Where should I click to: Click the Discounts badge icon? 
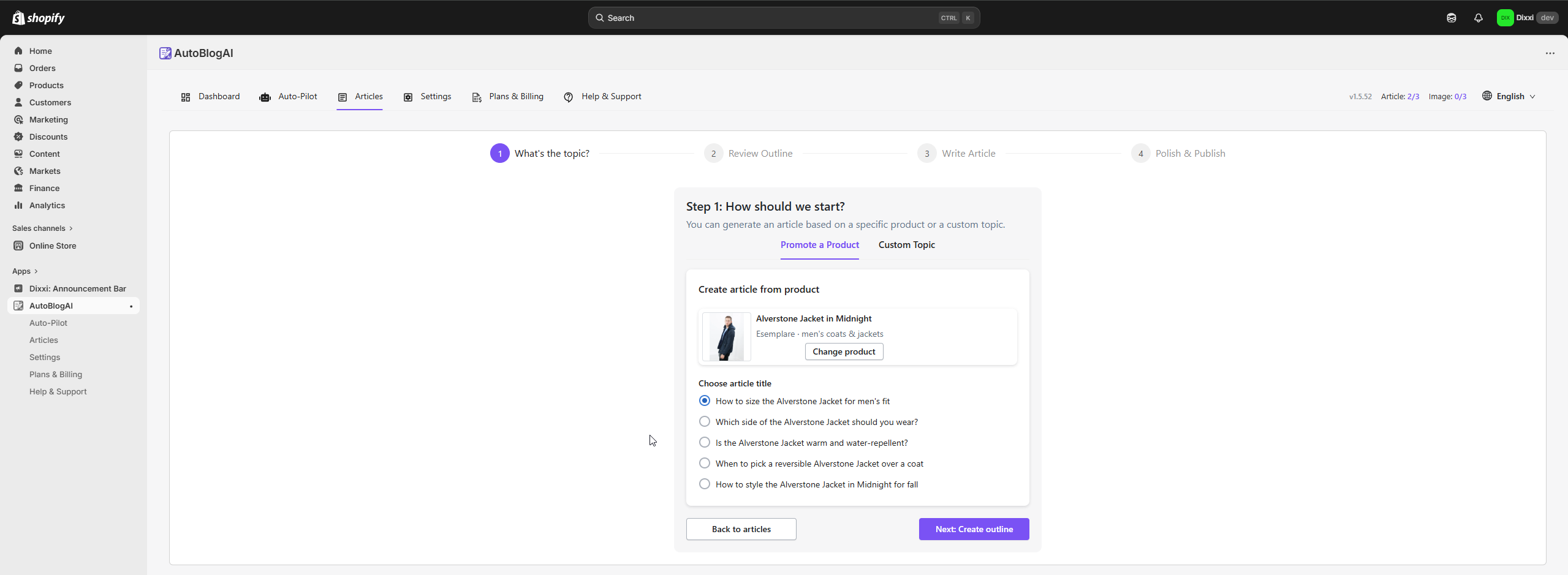coord(18,137)
